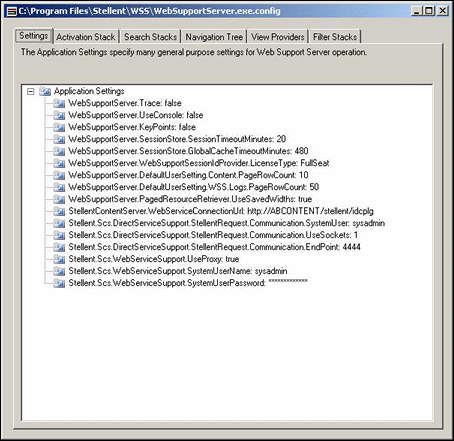454x441 pixels.
Task: Select Communication.EndPoint: 4444 row
Action: (215, 247)
